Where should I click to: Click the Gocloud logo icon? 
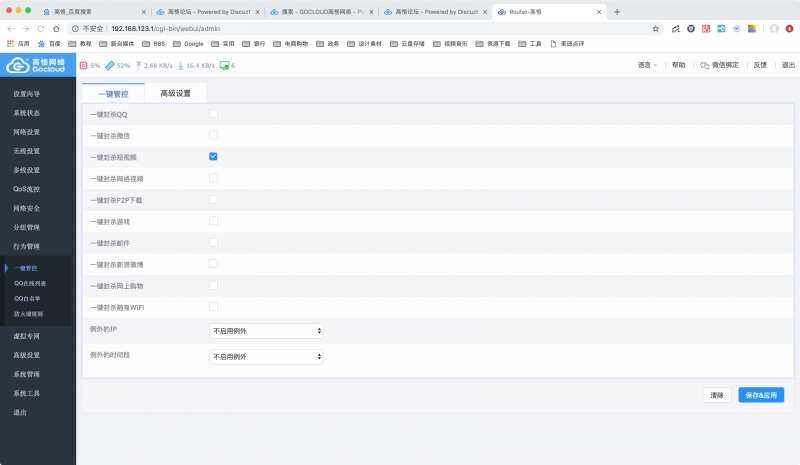[18, 65]
